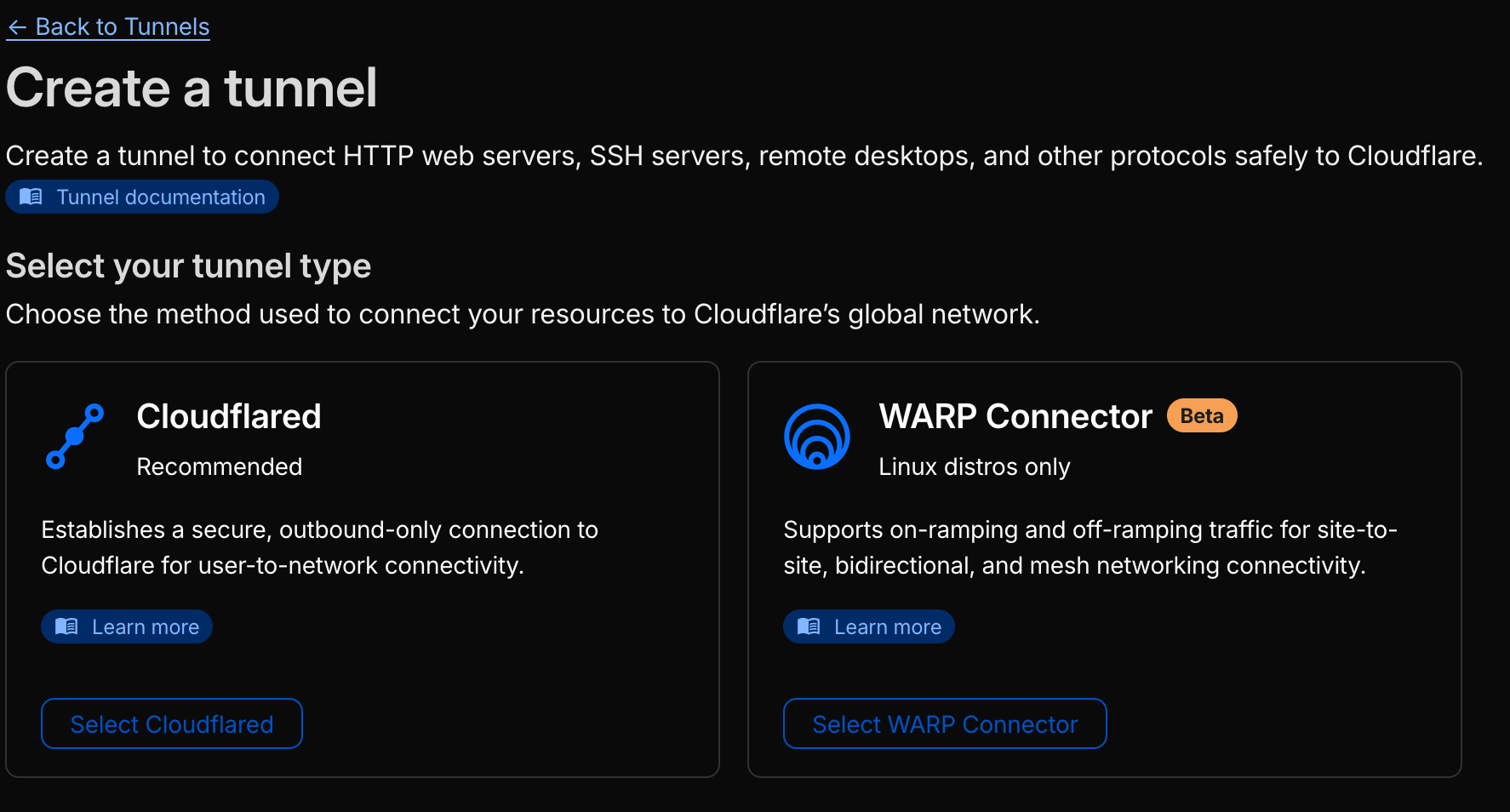Click the WARP Connector card heading
Screen dimensions: 1510x812
coord(1015,416)
